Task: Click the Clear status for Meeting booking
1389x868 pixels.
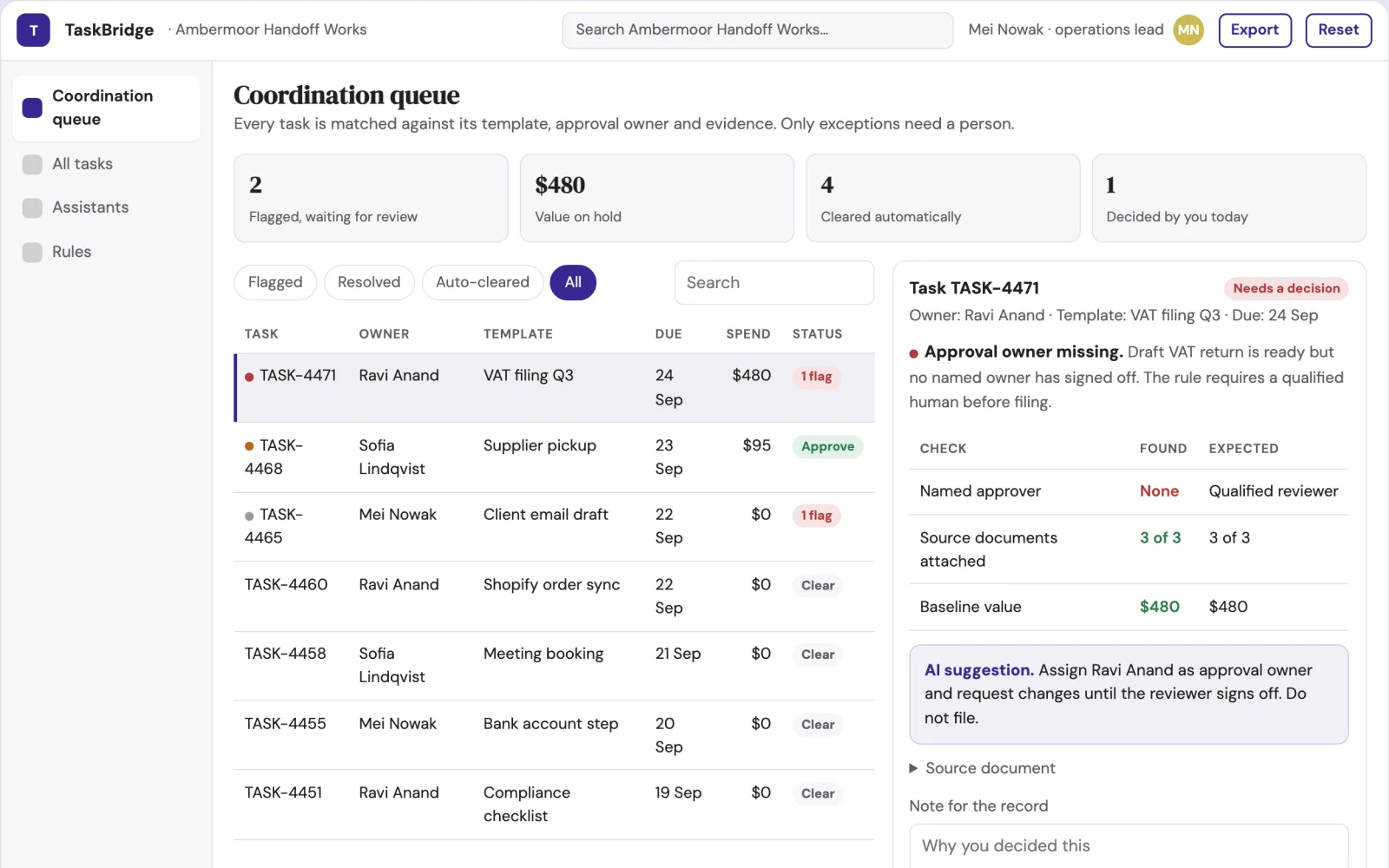Action: pyautogui.click(x=818, y=654)
